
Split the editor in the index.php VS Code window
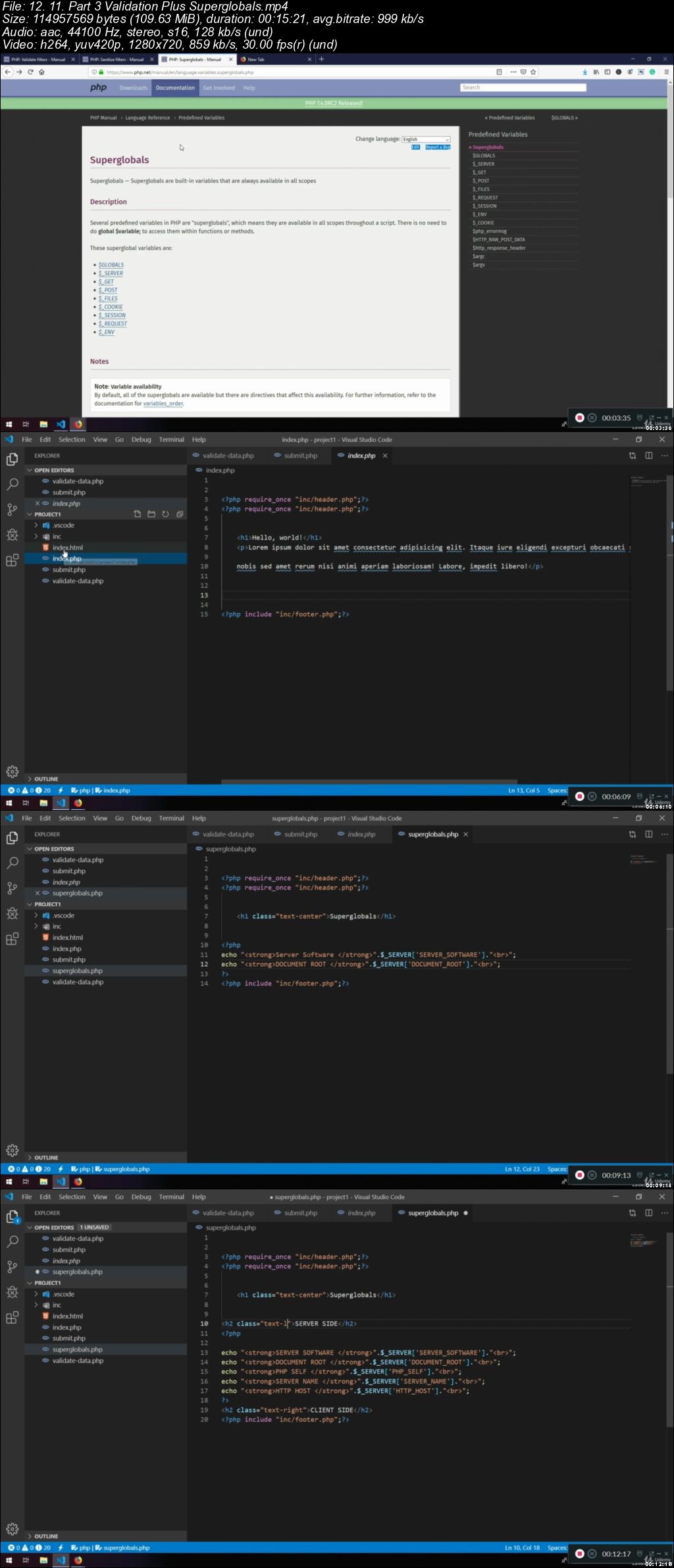click(648, 455)
